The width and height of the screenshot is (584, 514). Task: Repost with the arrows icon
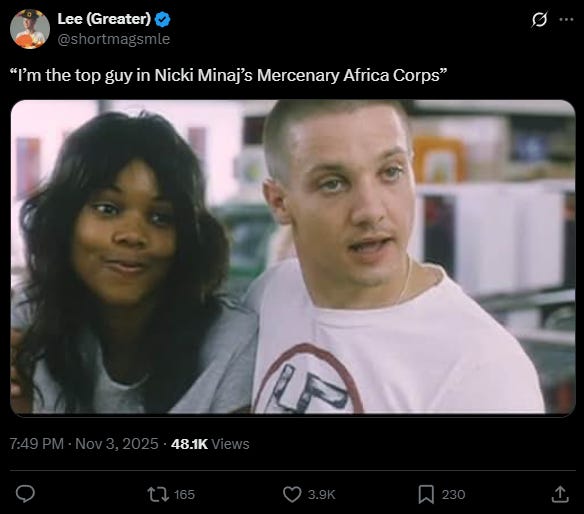(x=158, y=494)
